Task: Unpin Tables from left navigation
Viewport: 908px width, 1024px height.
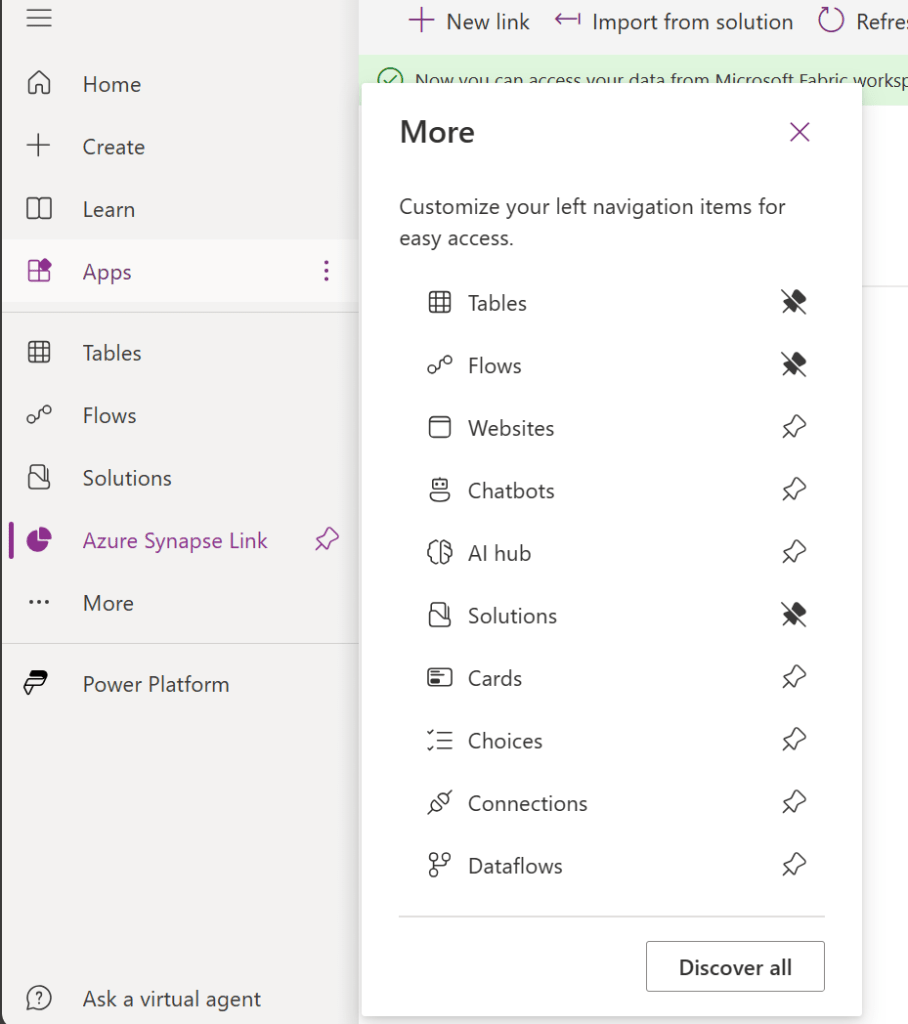Action: (794, 302)
